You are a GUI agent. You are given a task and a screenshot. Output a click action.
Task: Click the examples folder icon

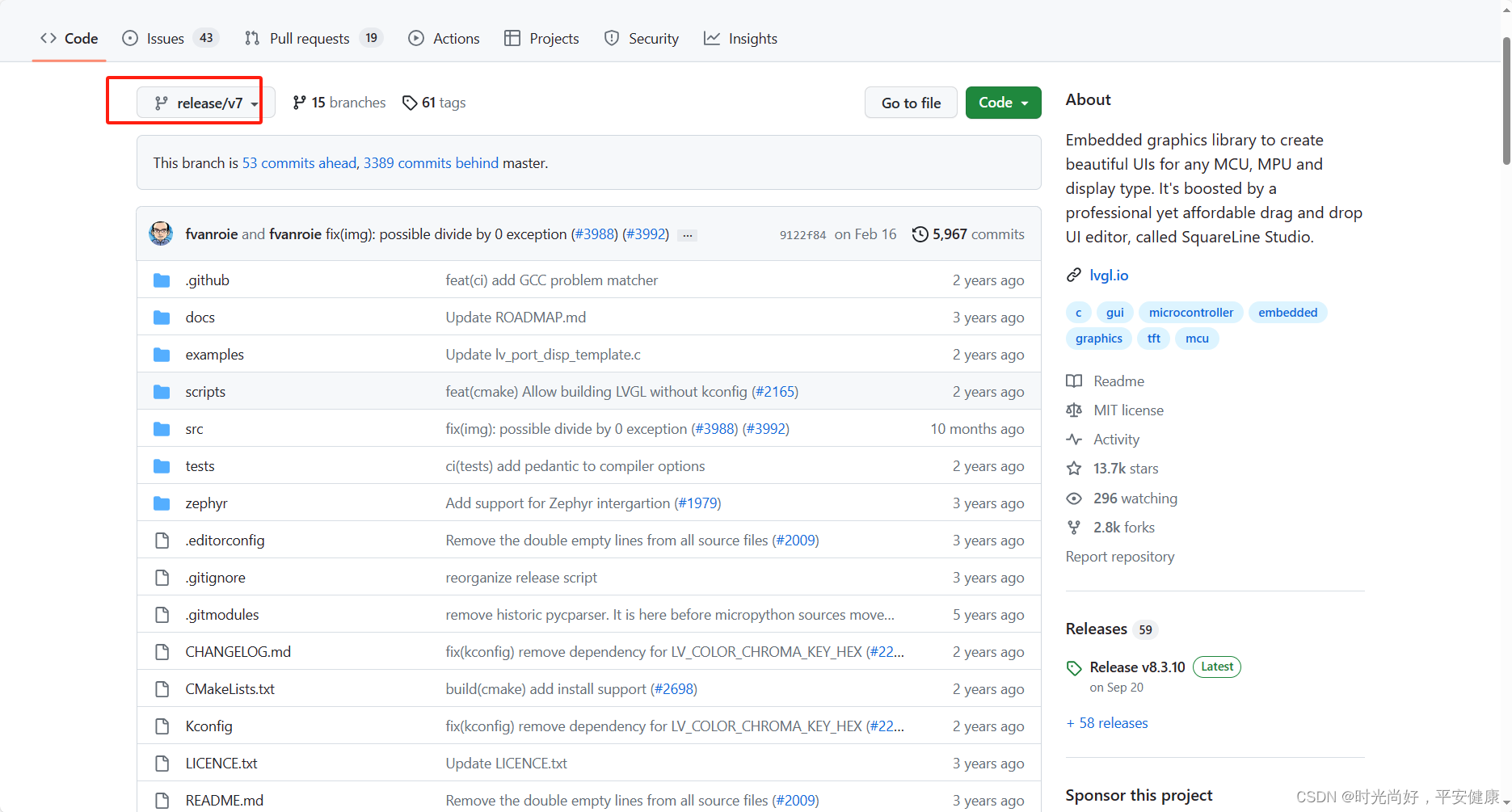(x=162, y=355)
